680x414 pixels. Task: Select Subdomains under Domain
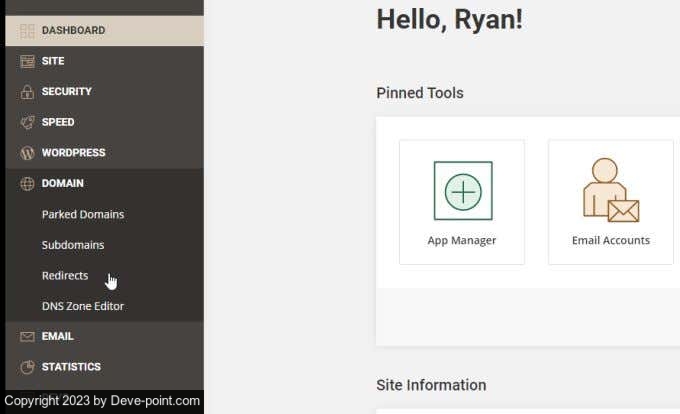(73, 245)
